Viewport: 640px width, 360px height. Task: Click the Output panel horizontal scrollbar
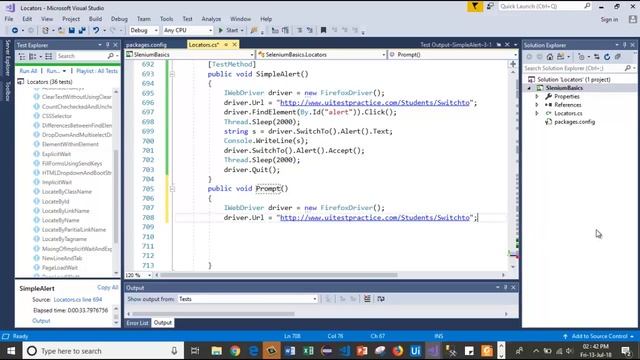(213, 314)
